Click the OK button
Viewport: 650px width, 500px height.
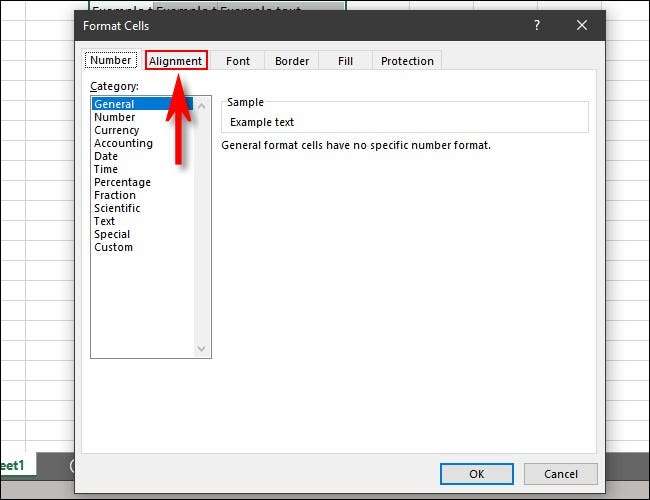tap(477, 474)
